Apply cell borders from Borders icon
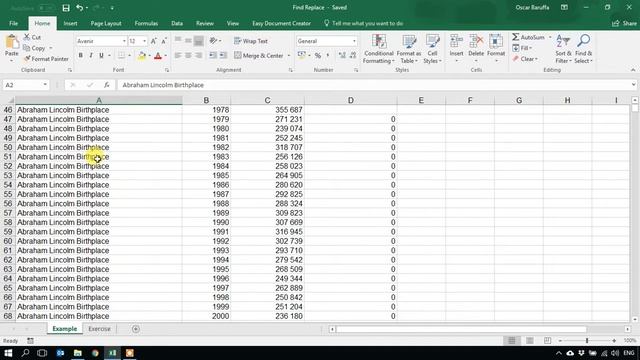Image resolution: width=640 pixels, height=360 pixels. pos(122,55)
